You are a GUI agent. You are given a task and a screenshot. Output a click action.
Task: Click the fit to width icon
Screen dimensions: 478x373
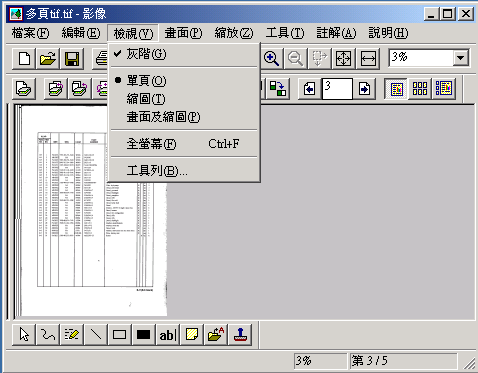pos(368,59)
